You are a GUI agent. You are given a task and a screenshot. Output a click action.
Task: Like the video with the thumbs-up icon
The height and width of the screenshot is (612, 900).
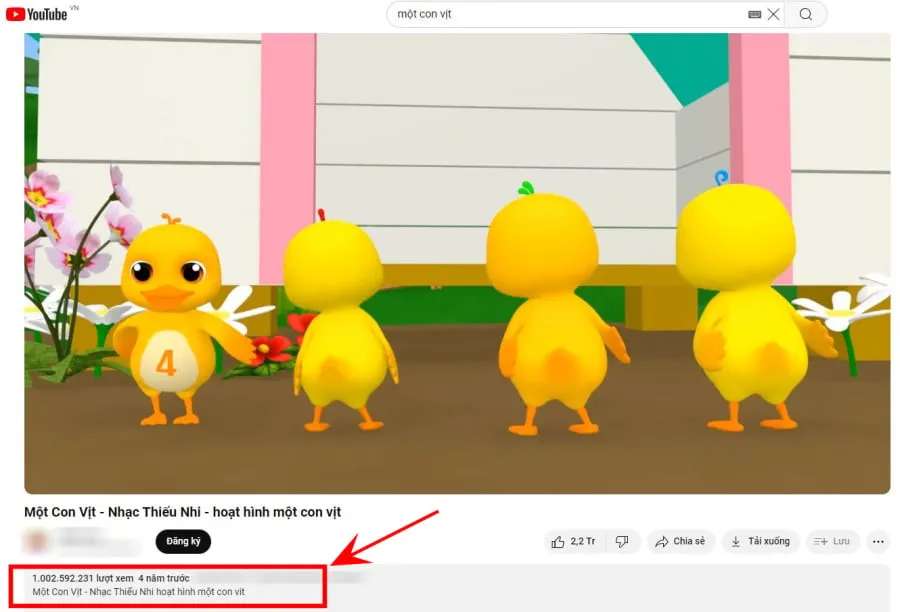click(573, 541)
